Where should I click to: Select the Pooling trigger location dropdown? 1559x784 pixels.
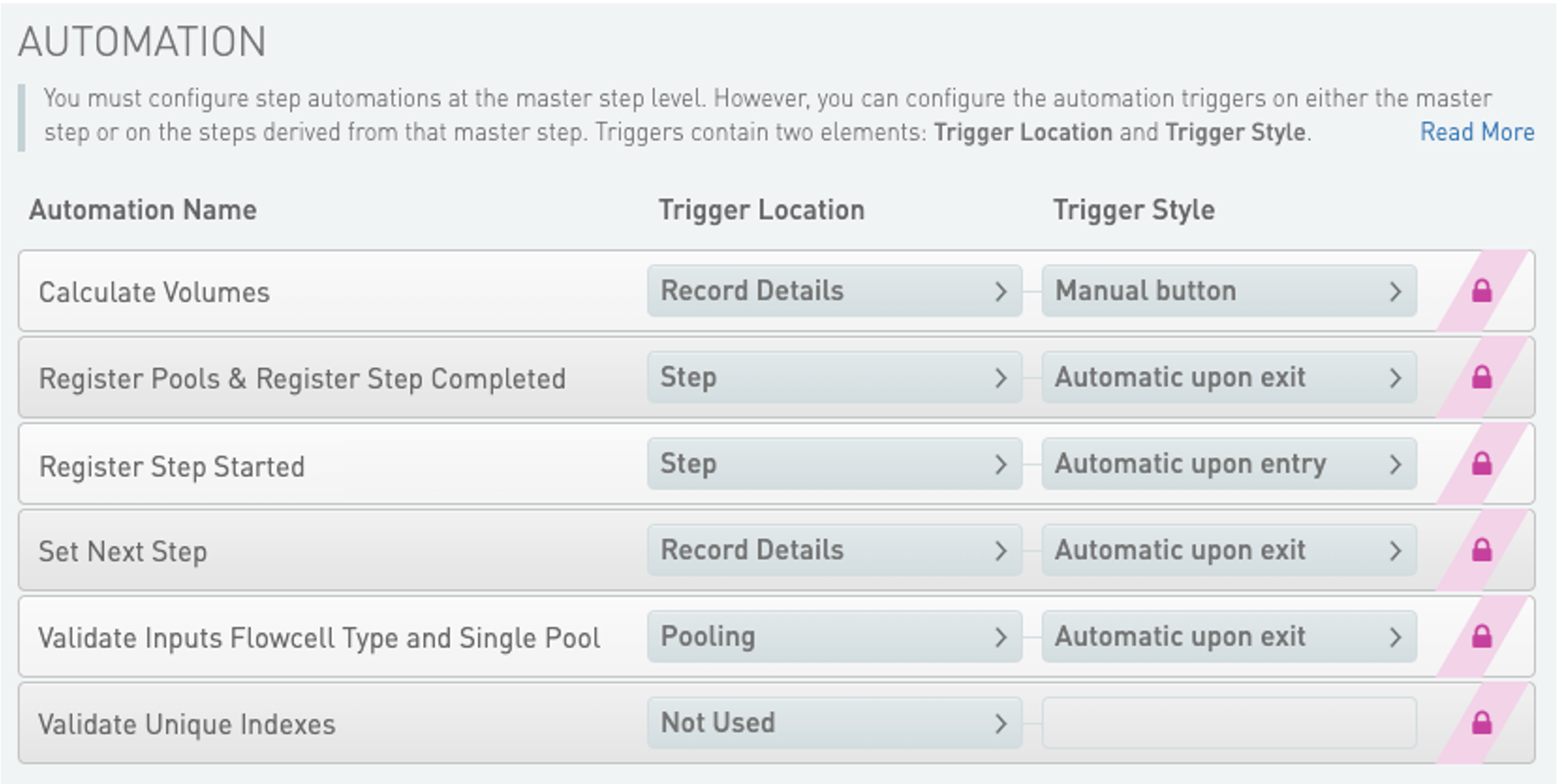tap(834, 637)
